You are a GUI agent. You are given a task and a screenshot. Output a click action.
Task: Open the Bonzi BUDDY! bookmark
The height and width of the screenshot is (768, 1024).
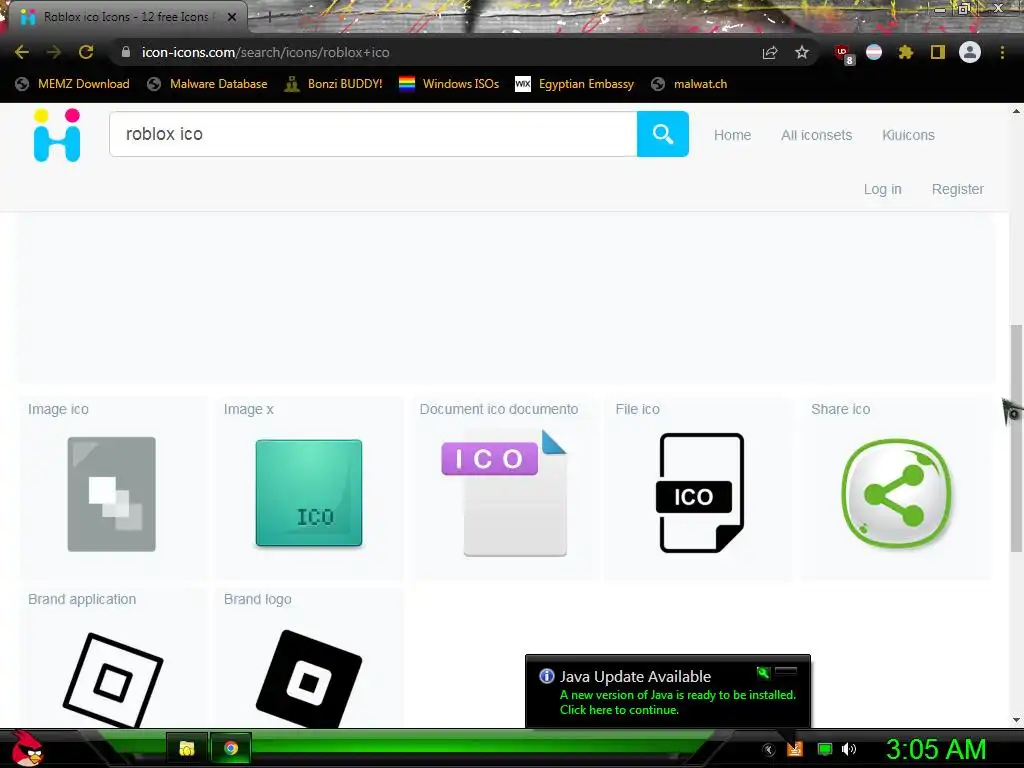coord(334,84)
